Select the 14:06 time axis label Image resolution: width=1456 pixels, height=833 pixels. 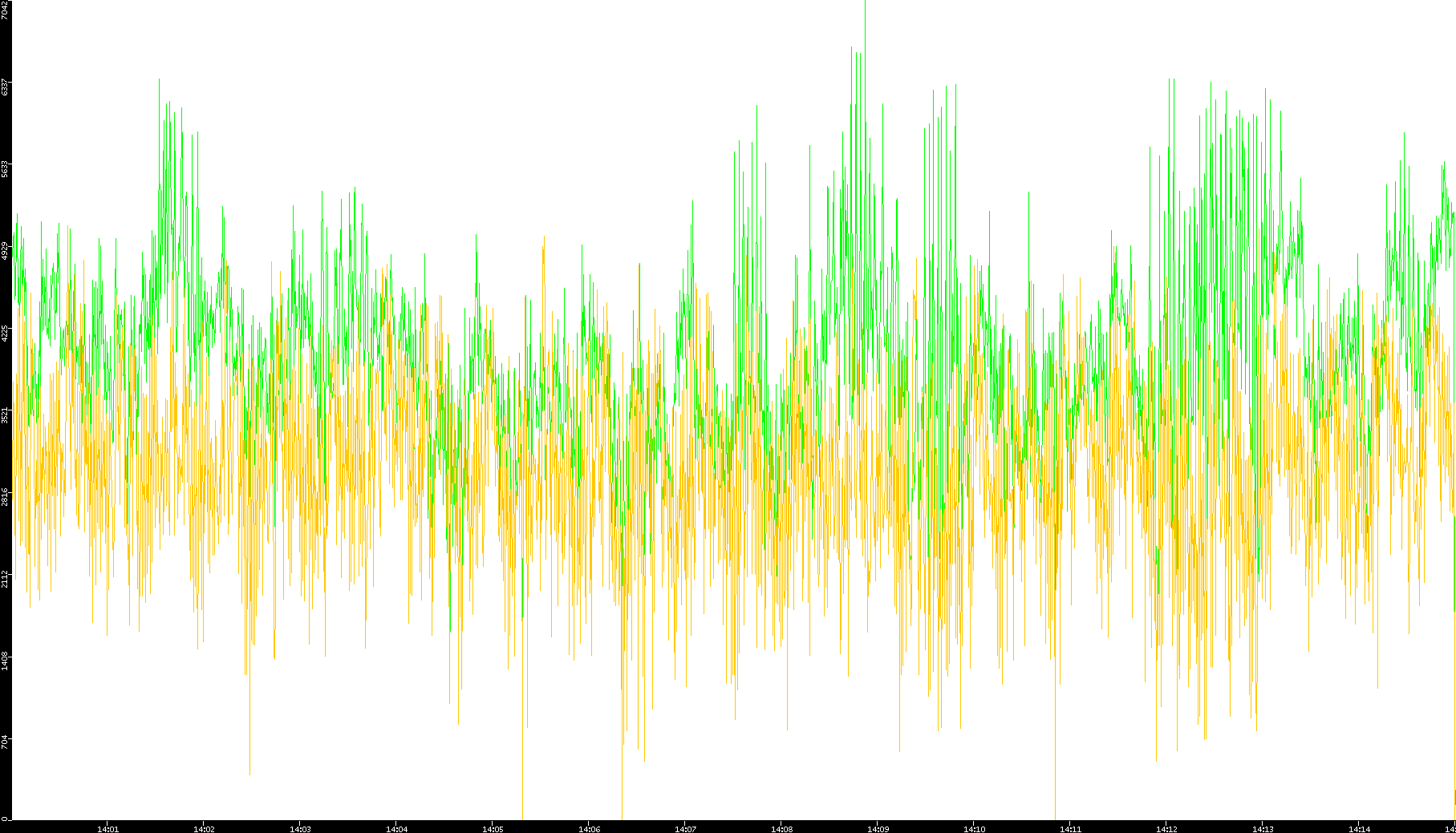[x=589, y=829]
